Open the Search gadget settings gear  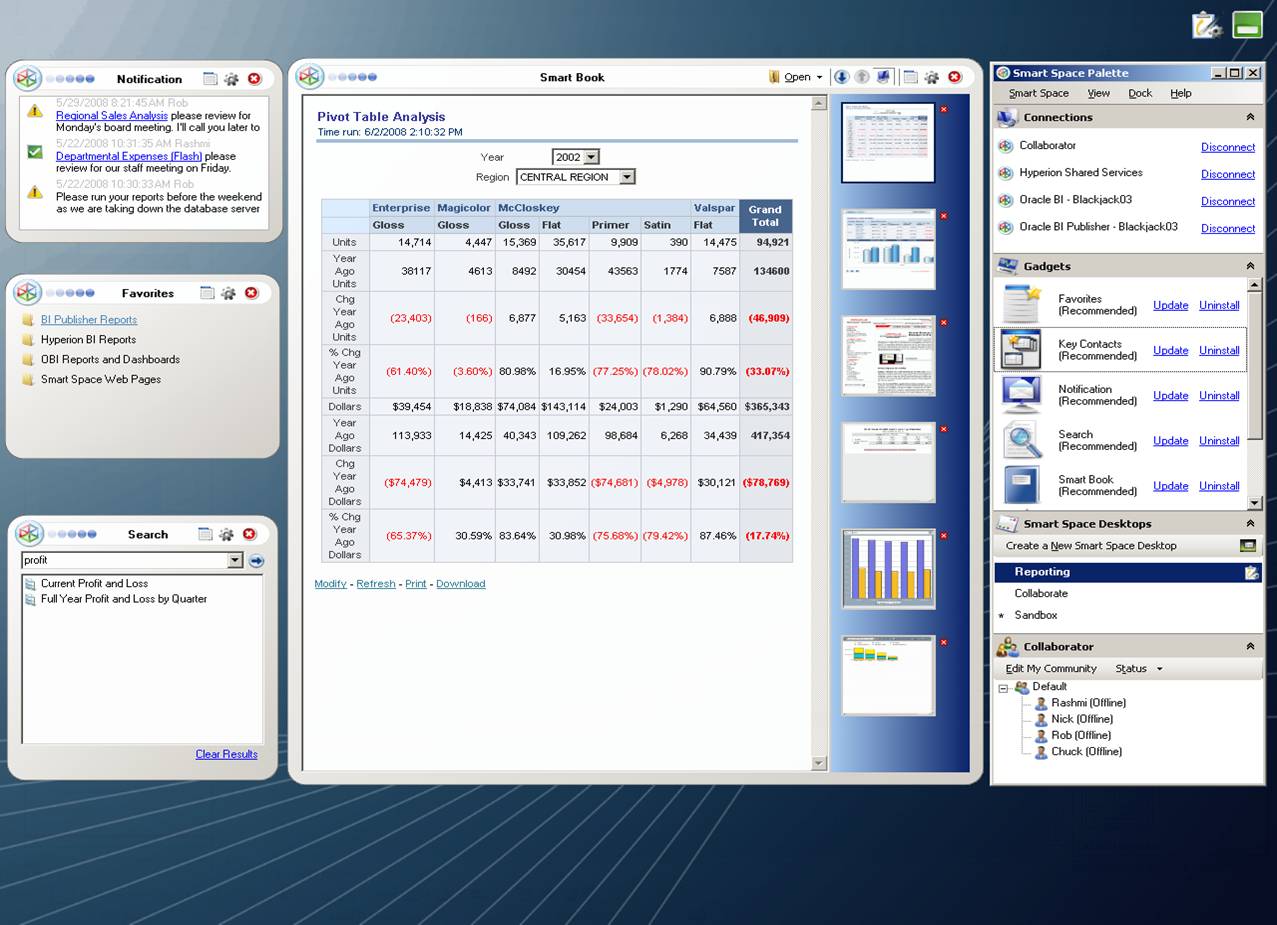[x=227, y=535]
